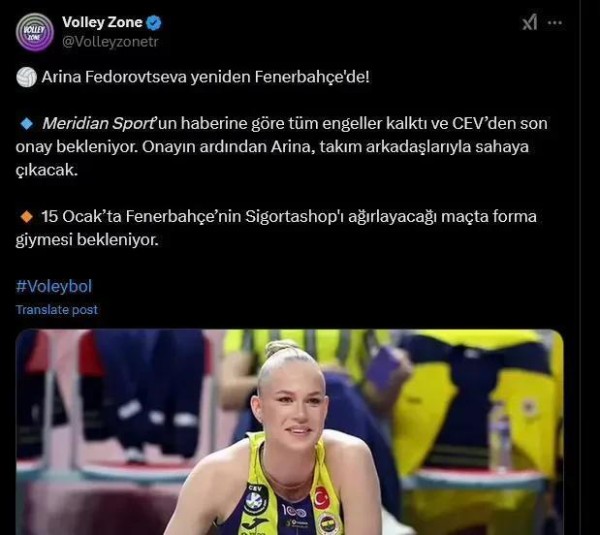Click the Fenerbahçe crest on the jersey
Screen dimensions: 600x535
click(328, 524)
